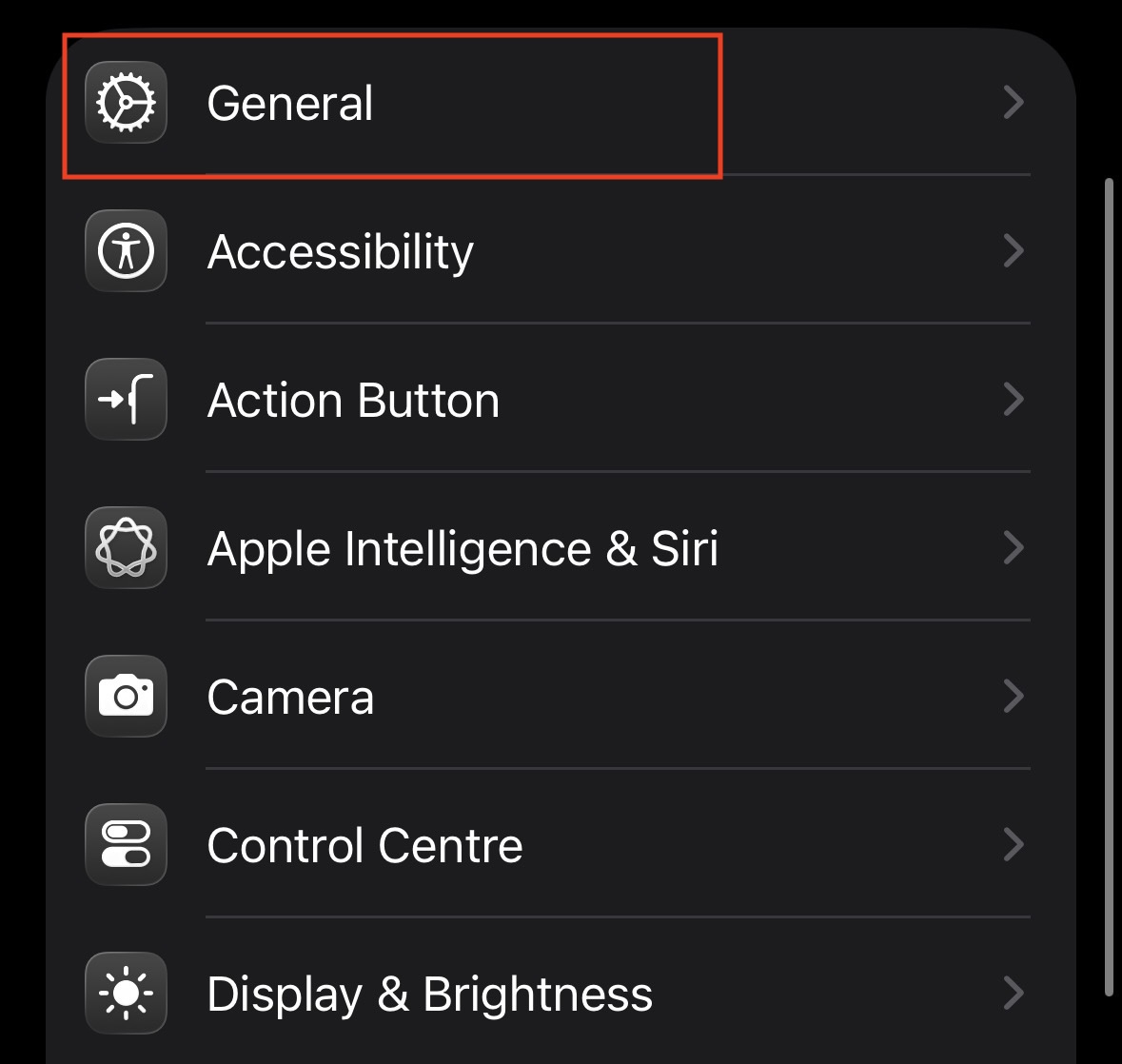Tap the Action Button icon

126,400
